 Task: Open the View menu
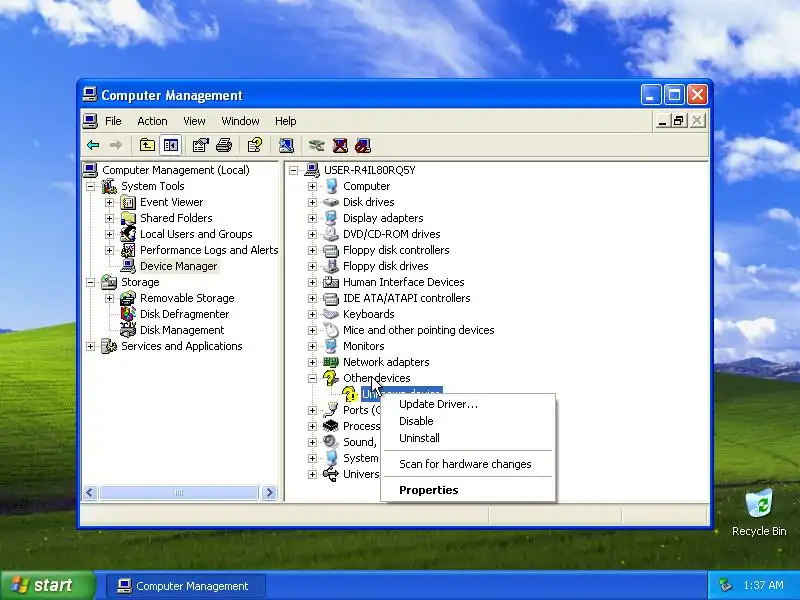(x=194, y=121)
